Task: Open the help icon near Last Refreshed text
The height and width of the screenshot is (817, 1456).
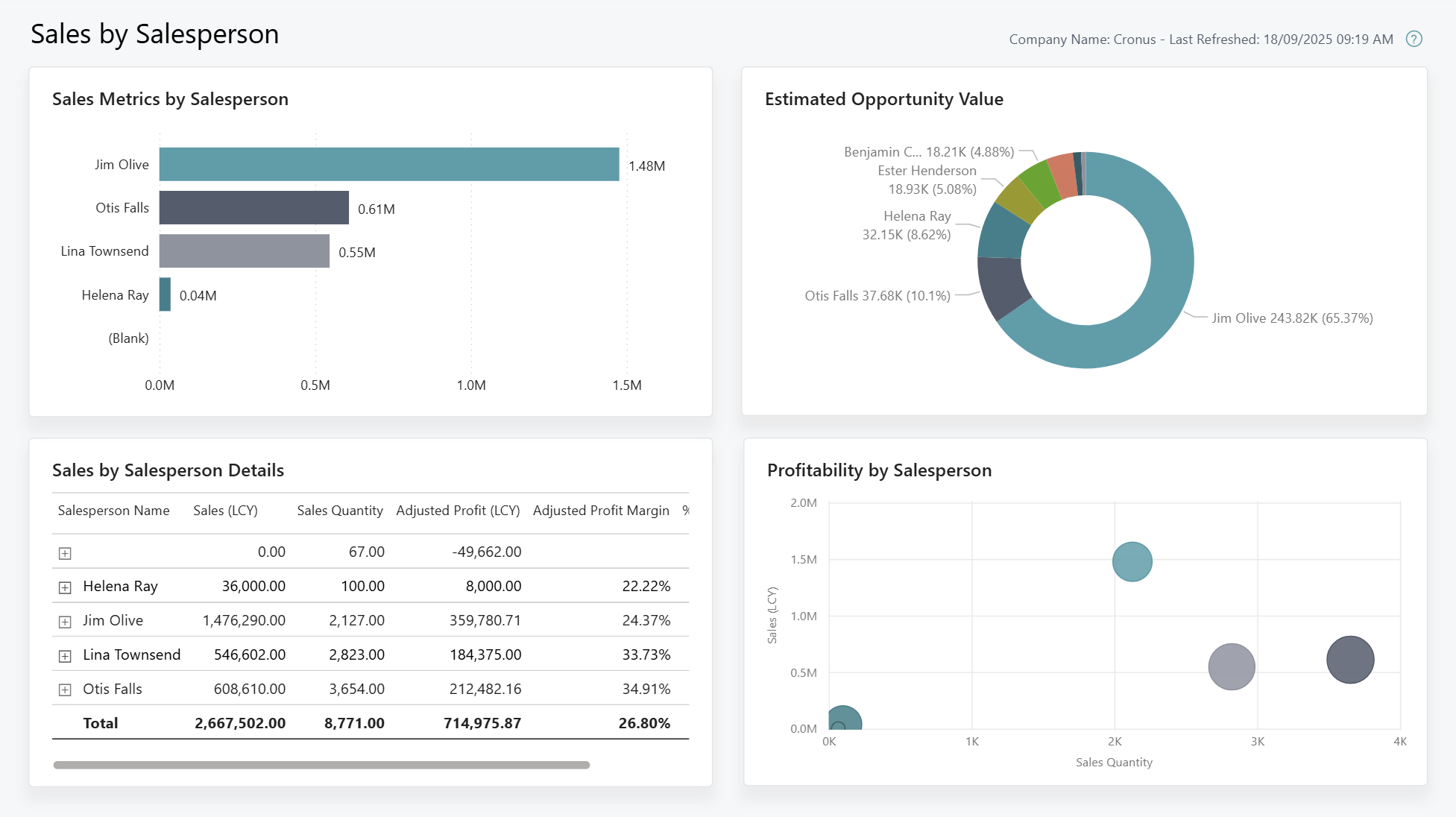Action: (1414, 39)
